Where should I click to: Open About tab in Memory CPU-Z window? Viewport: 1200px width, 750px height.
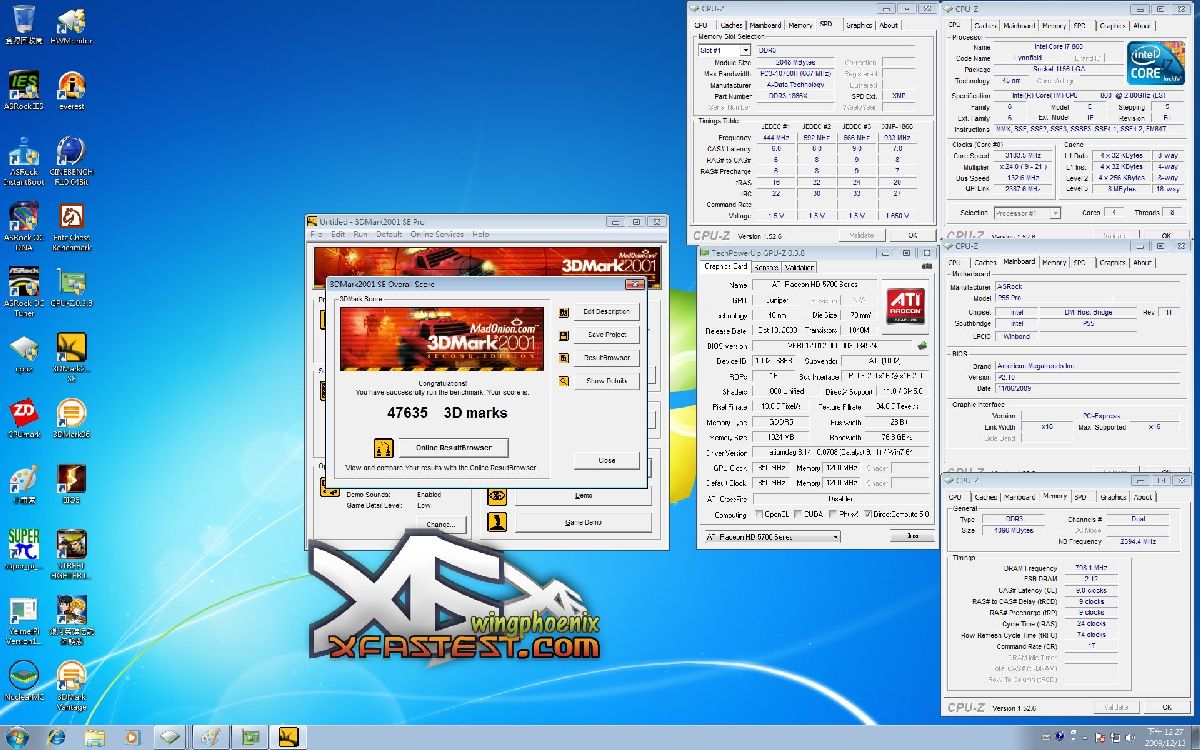click(1143, 496)
